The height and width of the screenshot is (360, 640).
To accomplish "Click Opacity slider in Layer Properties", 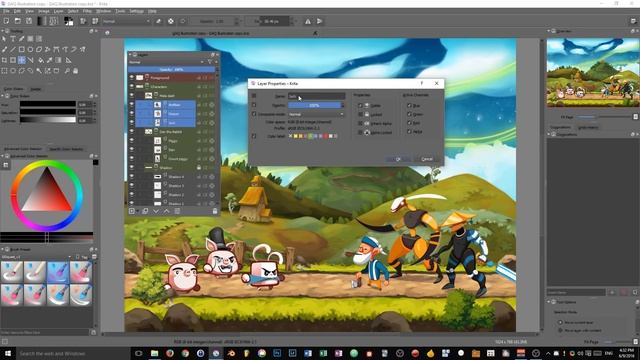I will [x=314, y=105].
